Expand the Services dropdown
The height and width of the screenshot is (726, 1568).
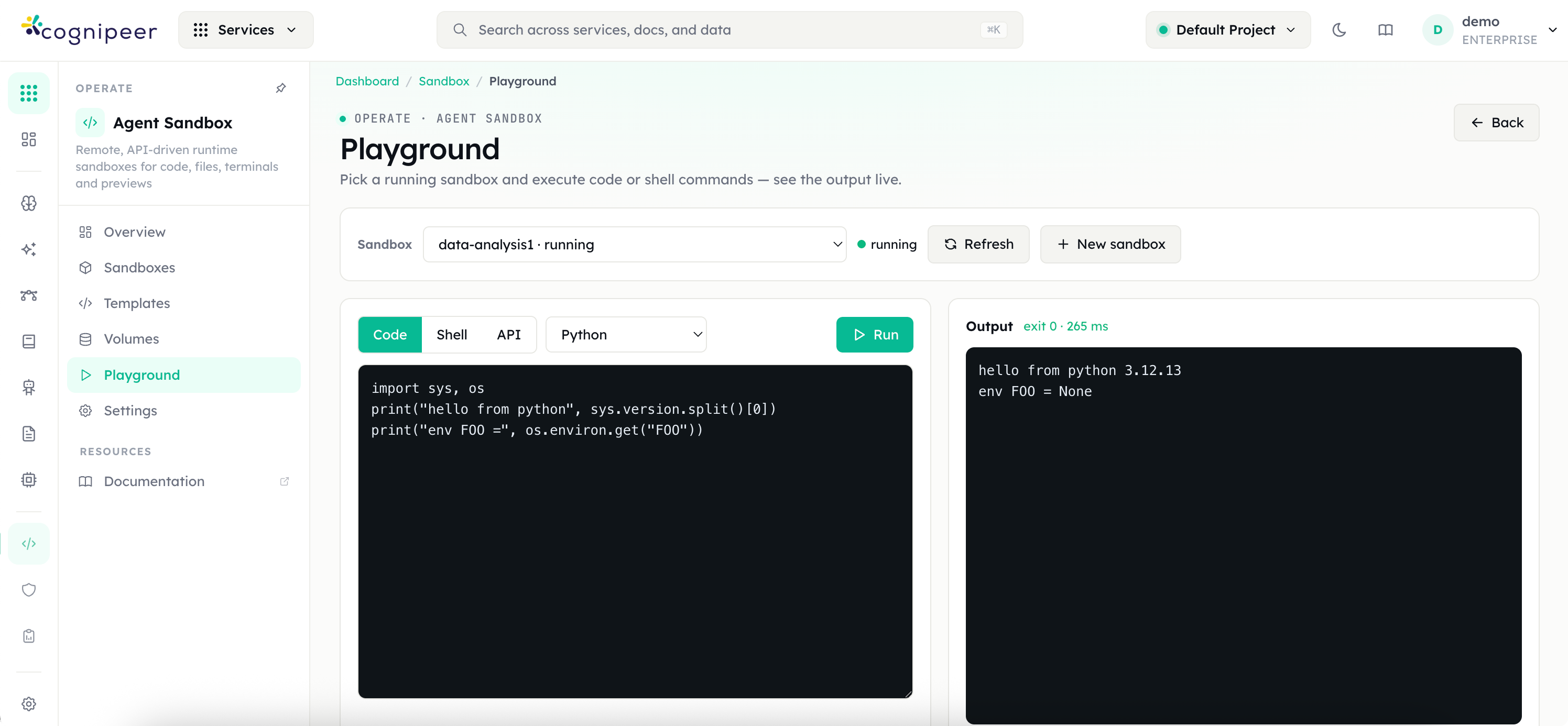coord(246,30)
